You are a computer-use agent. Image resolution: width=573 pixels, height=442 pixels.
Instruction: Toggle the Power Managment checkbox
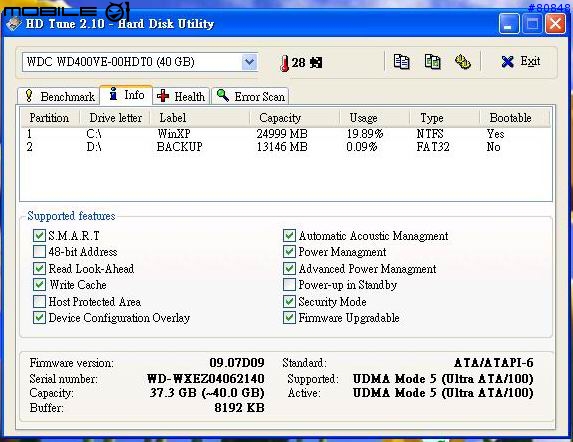[289, 252]
